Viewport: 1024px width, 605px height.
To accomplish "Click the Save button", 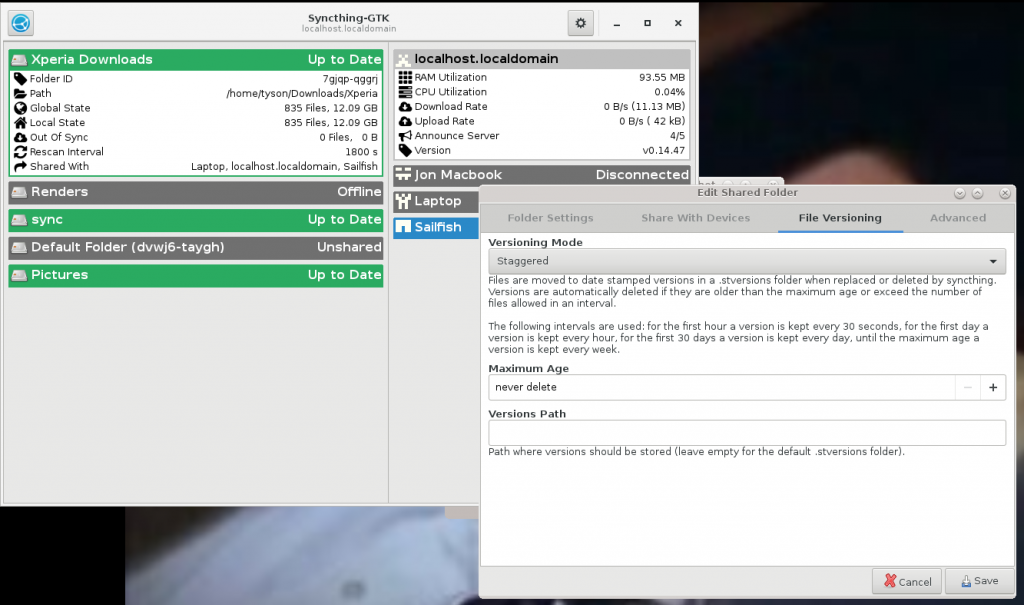I will tap(977, 581).
